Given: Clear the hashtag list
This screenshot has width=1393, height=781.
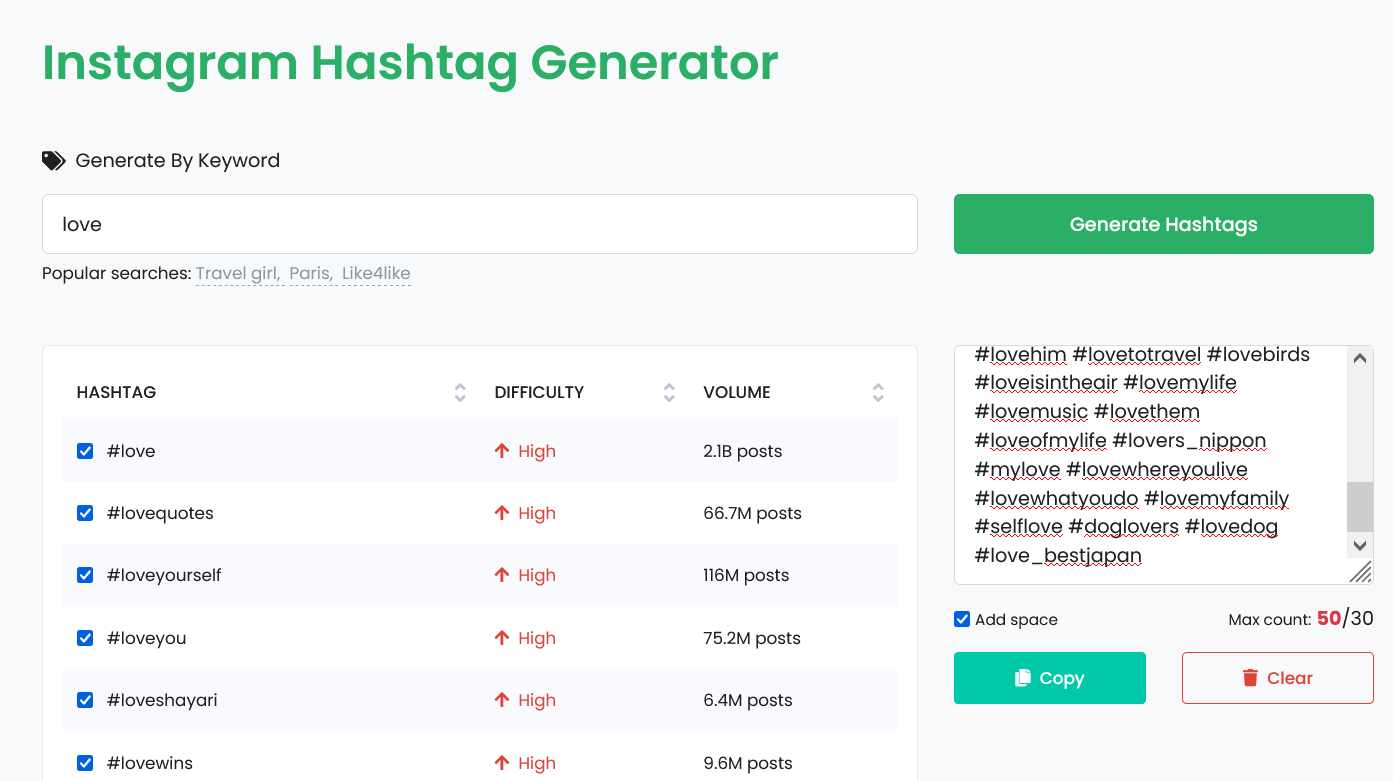Looking at the screenshot, I should (1278, 678).
